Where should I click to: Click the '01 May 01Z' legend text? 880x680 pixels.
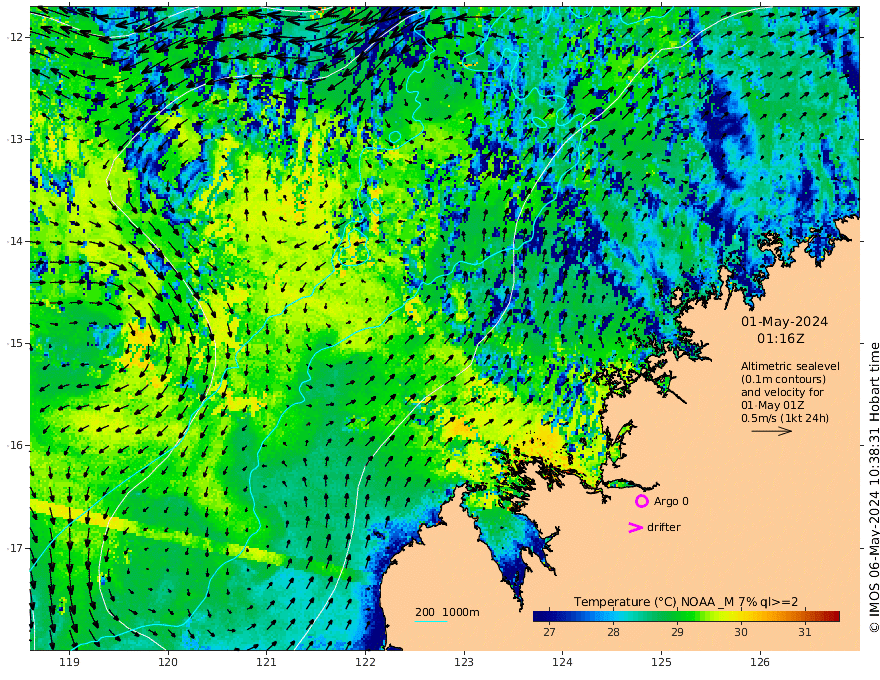tap(772, 405)
